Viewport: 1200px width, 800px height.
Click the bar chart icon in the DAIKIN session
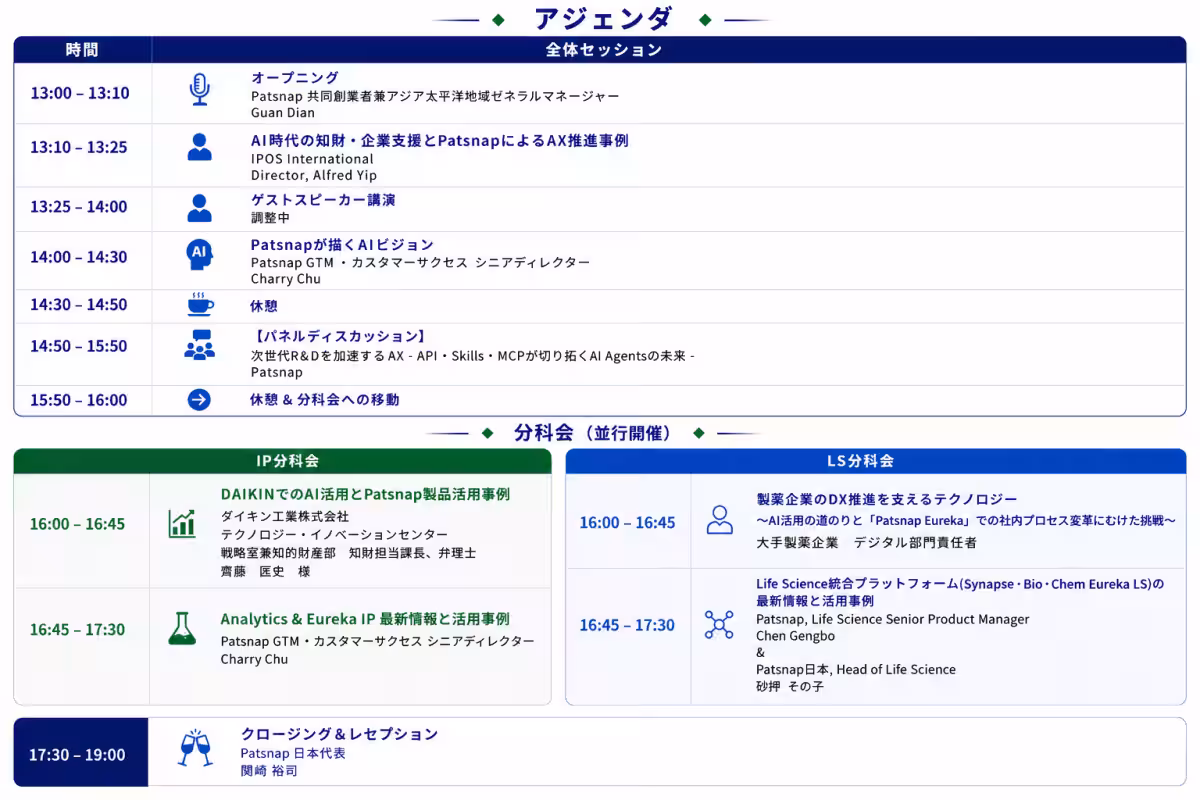pyautogui.click(x=182, y=523)
